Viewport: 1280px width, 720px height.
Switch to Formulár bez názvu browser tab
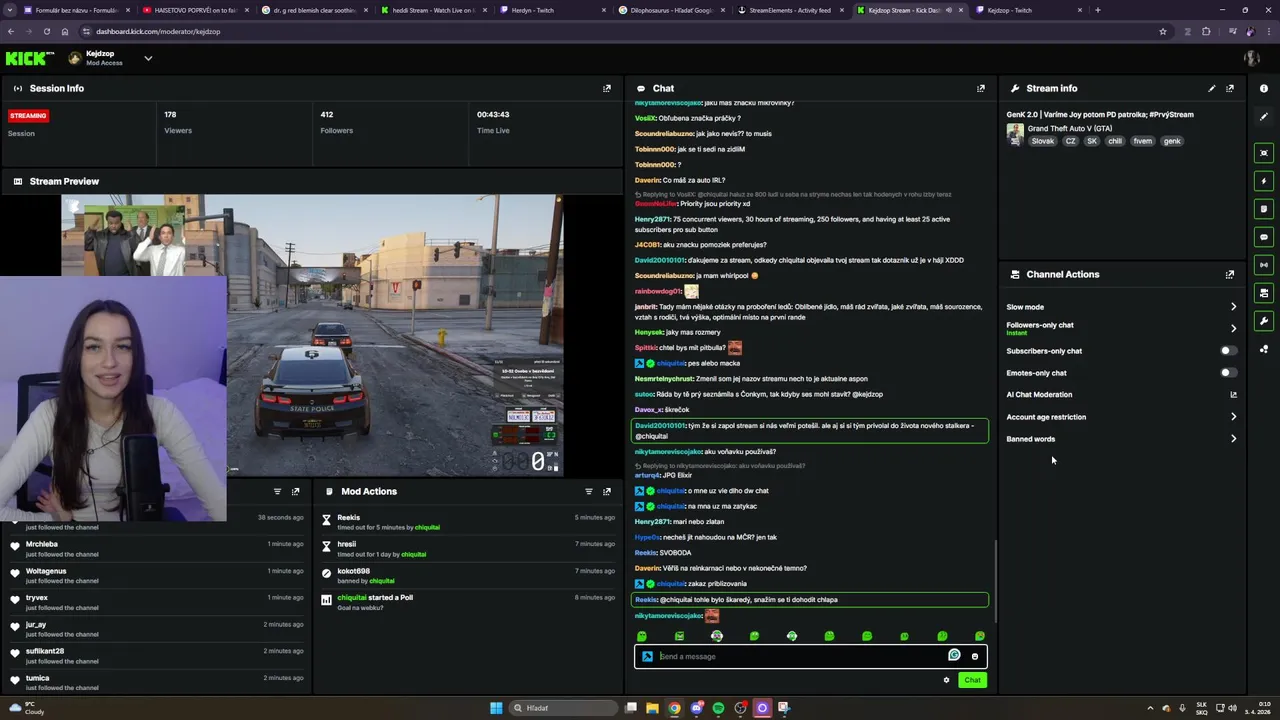tap(78, 10)
